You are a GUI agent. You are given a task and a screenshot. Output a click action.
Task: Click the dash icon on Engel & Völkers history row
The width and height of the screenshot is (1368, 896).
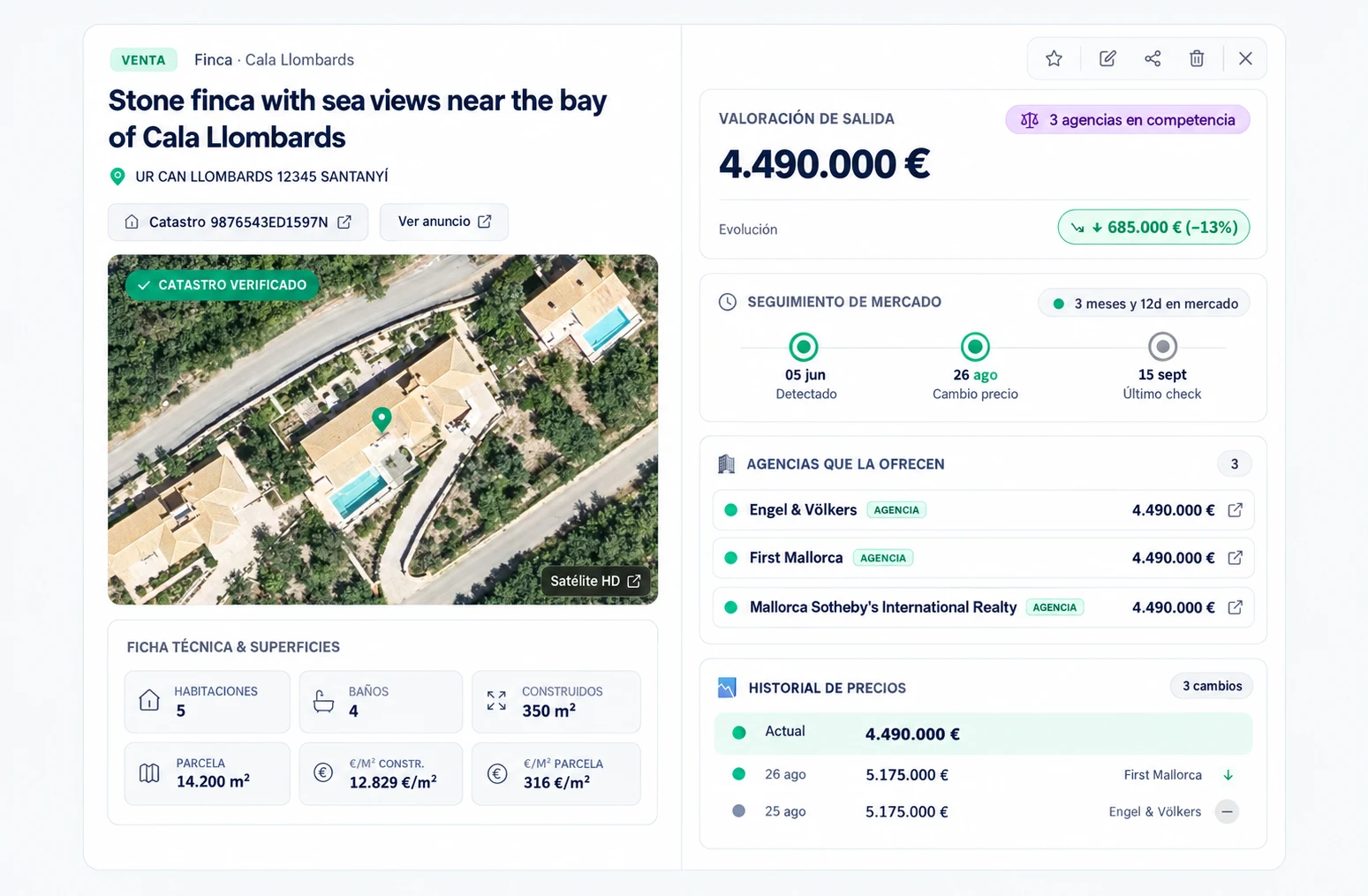[x=1227, y=811]
